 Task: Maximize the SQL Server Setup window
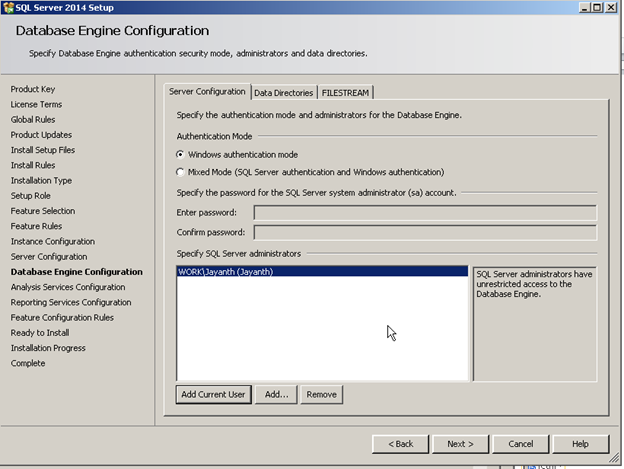tap(597, 7)
